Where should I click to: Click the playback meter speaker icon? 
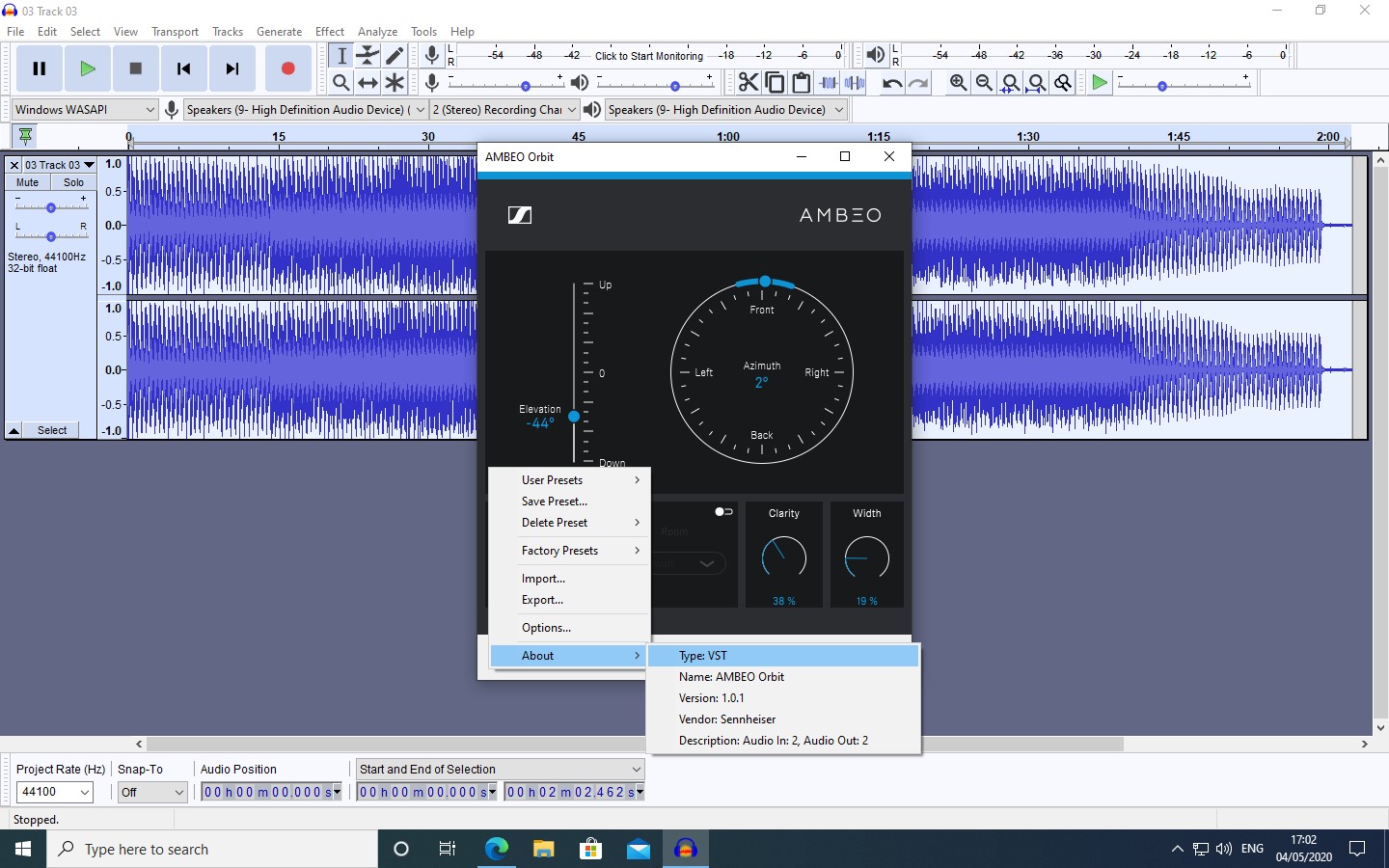(x=875, y=56)
